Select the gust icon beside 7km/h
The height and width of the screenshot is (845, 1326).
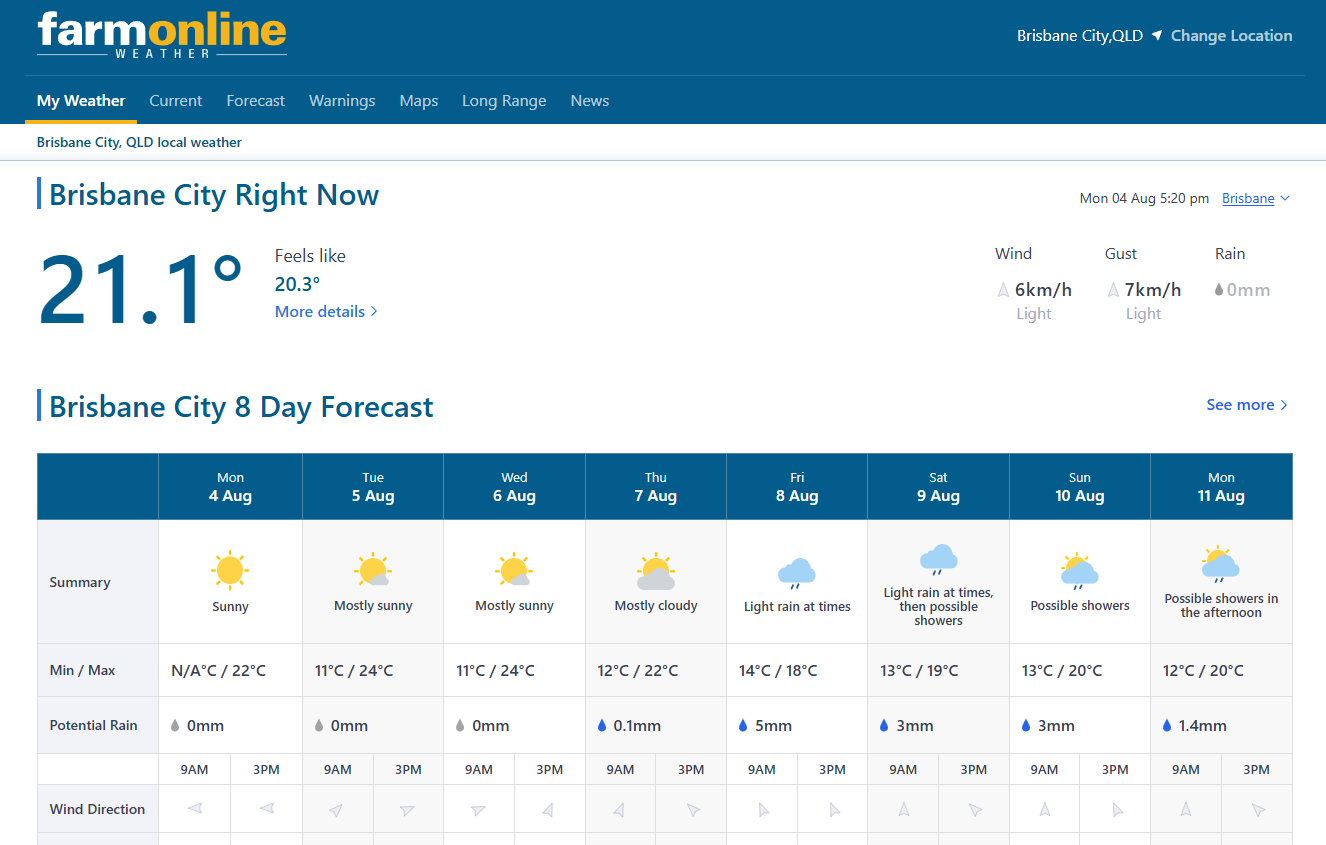(1112, 289)
